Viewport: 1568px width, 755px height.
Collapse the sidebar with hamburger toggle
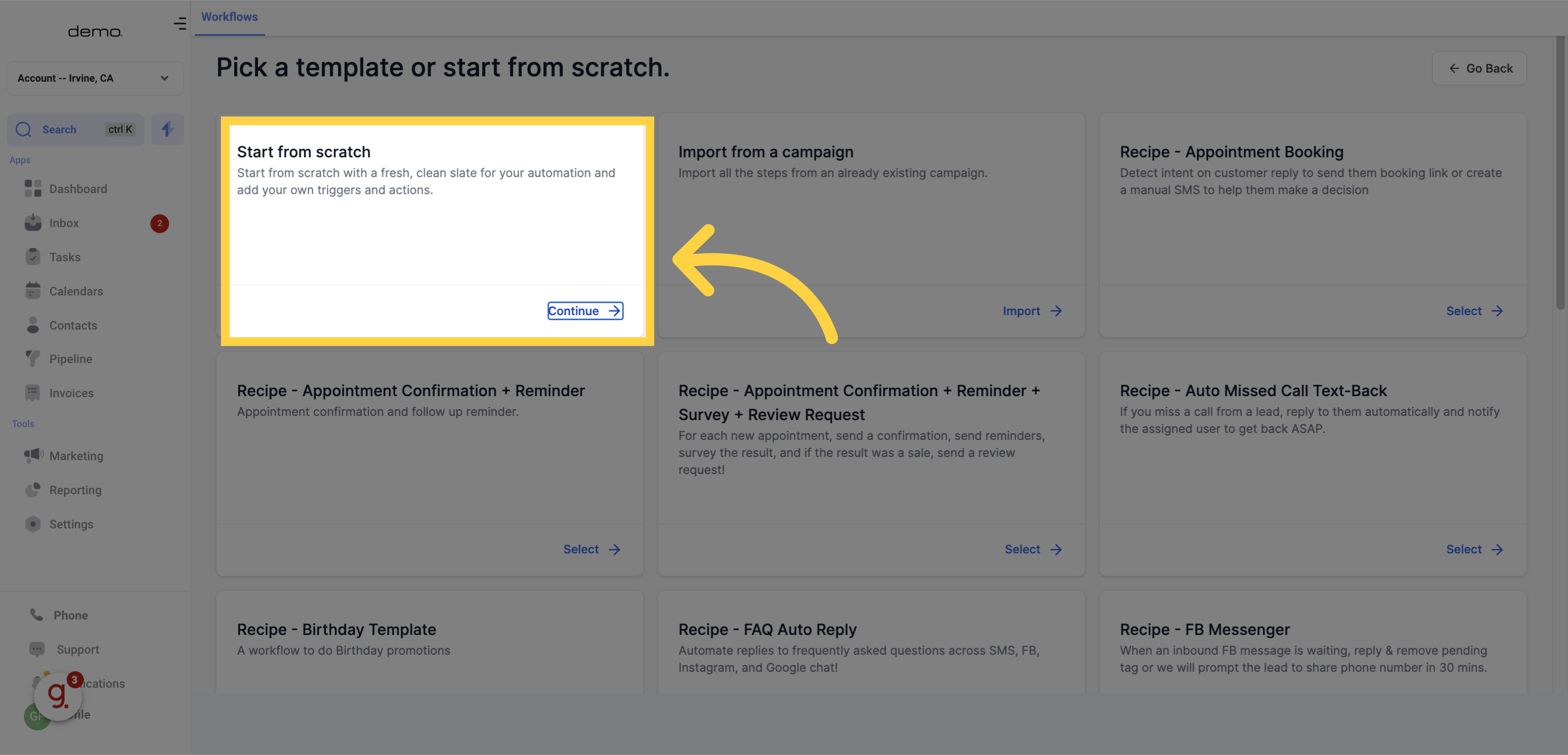180,23
